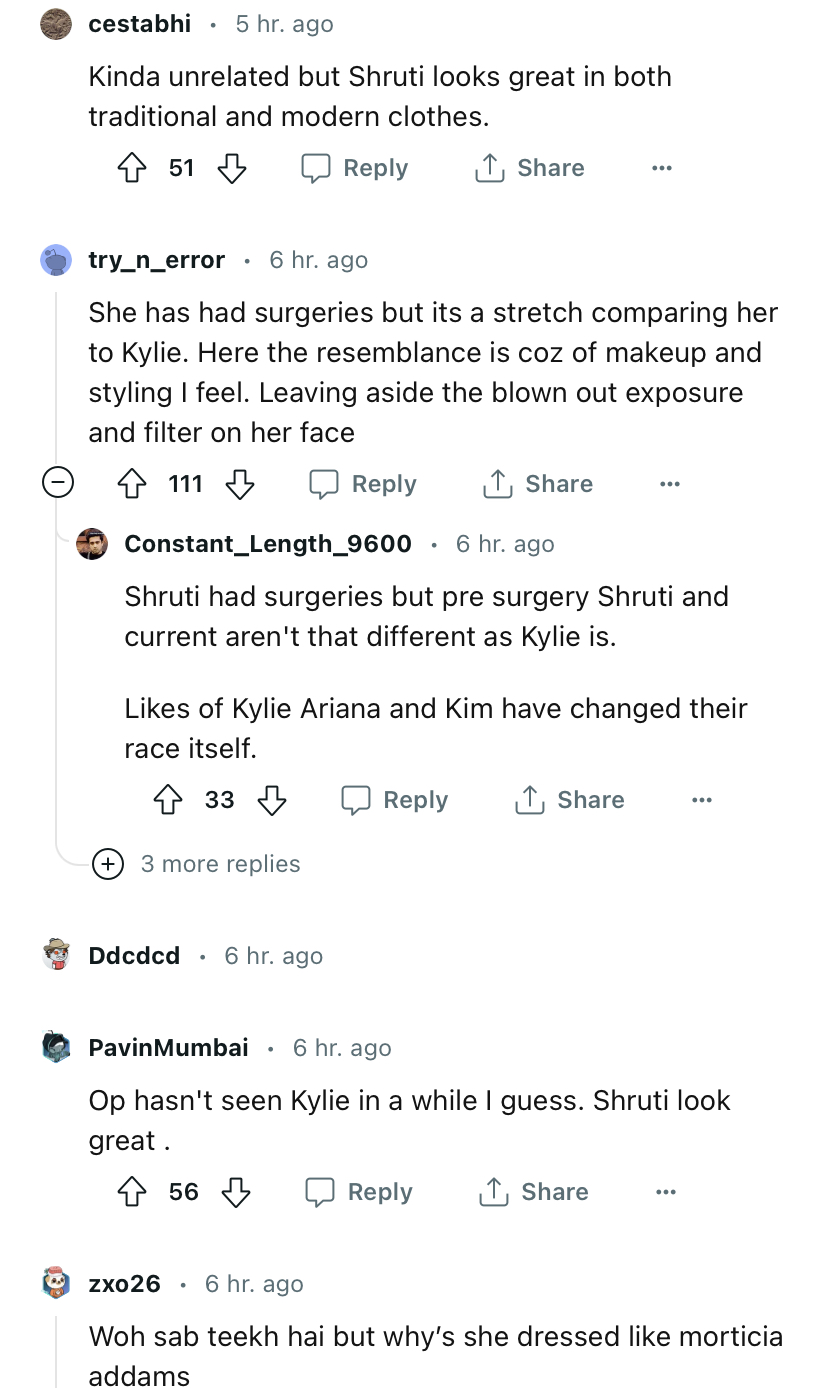Viewport: 828px width, 1388px height.
Task: Upvote cestabhi's comment
Action: (x=133, y=168)
